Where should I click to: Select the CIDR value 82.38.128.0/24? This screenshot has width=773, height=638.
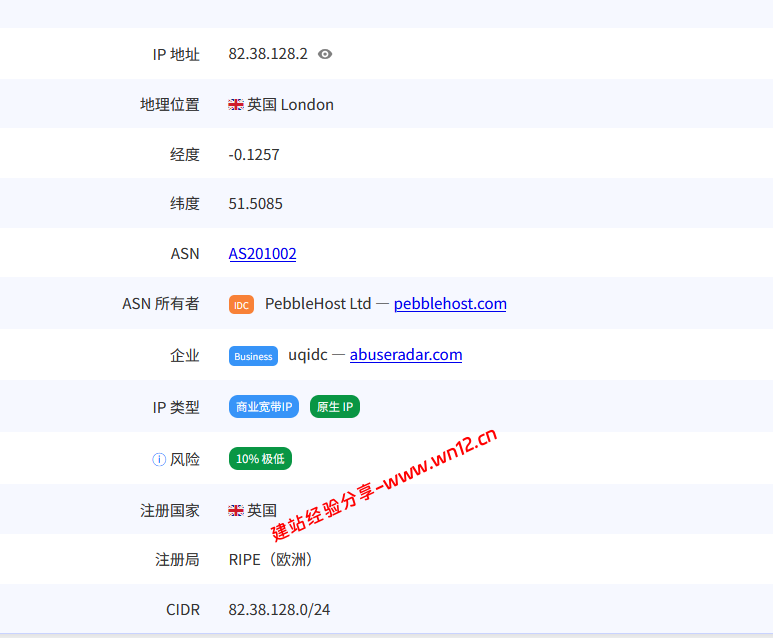[x=279, y=610]
